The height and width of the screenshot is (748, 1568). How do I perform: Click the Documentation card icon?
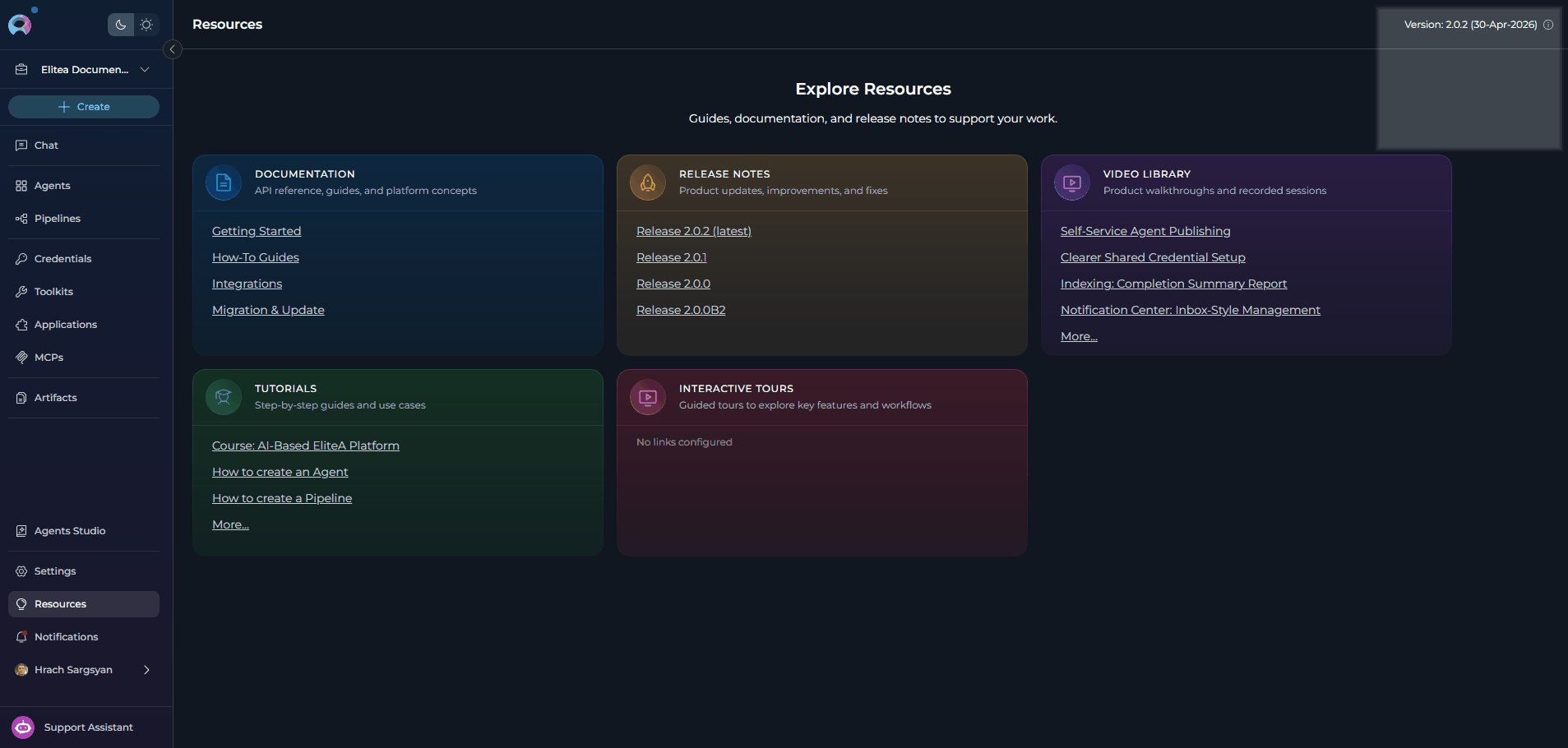pos(224,182)
